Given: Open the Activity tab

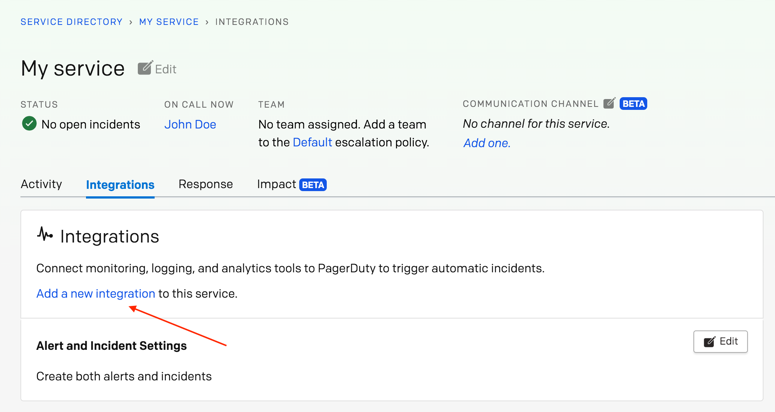Looking at the screenshot, I should (x=42, y=184).
